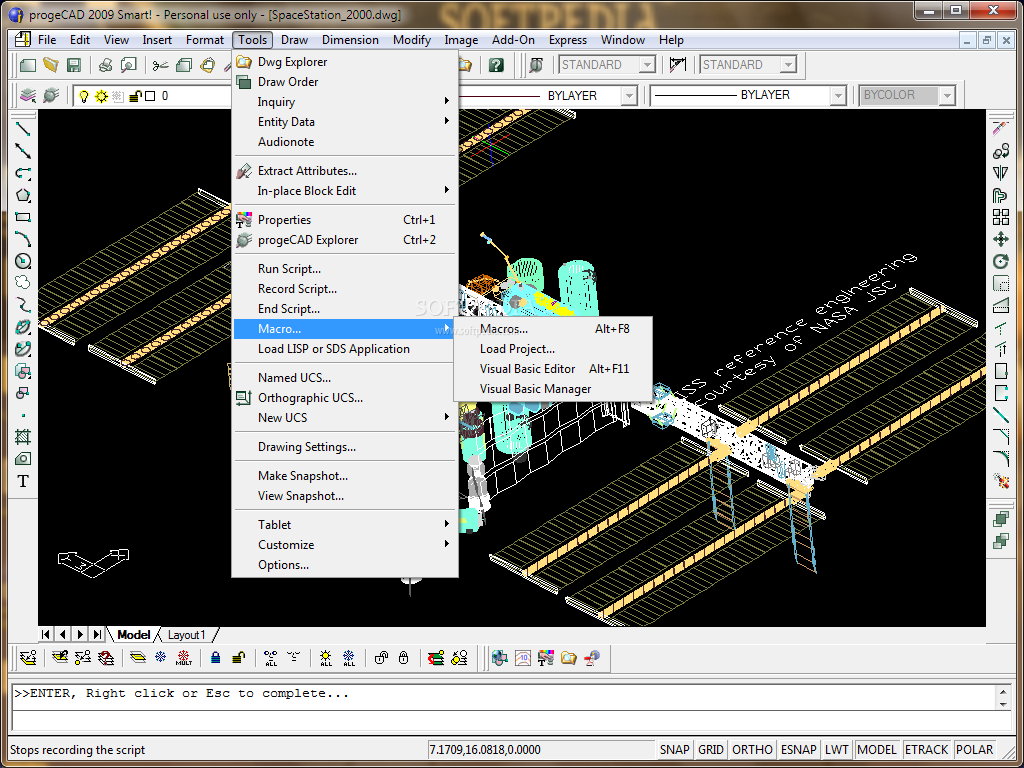Toggle GRID display in status bar
The width and height of the screenshot is (1024, 768).
(x=711, y=750)
